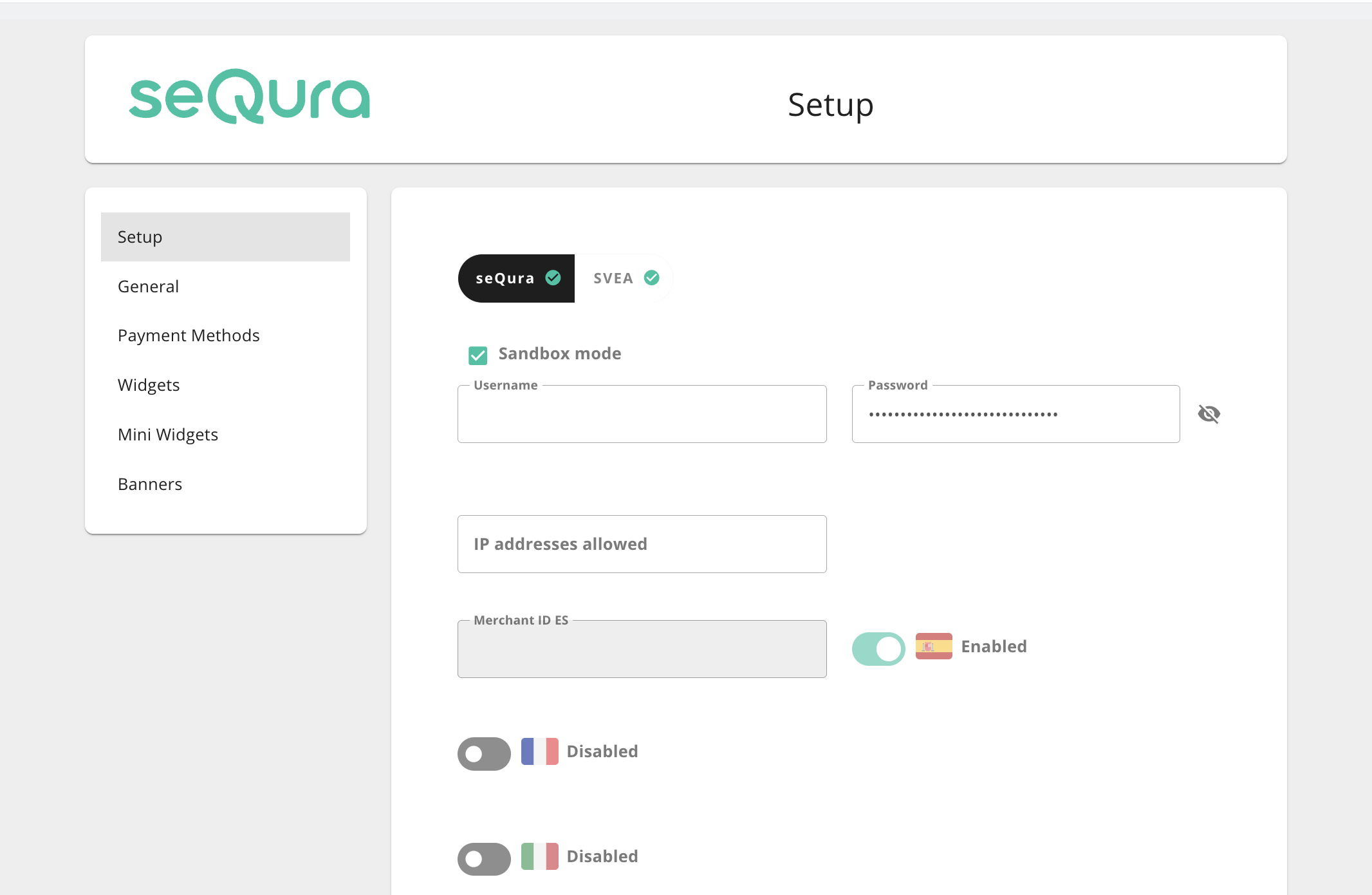Viewport: 1372px width, 895px height.
Task: Click the green checkmark badge on SVEA tab
Action: [652, 278]
